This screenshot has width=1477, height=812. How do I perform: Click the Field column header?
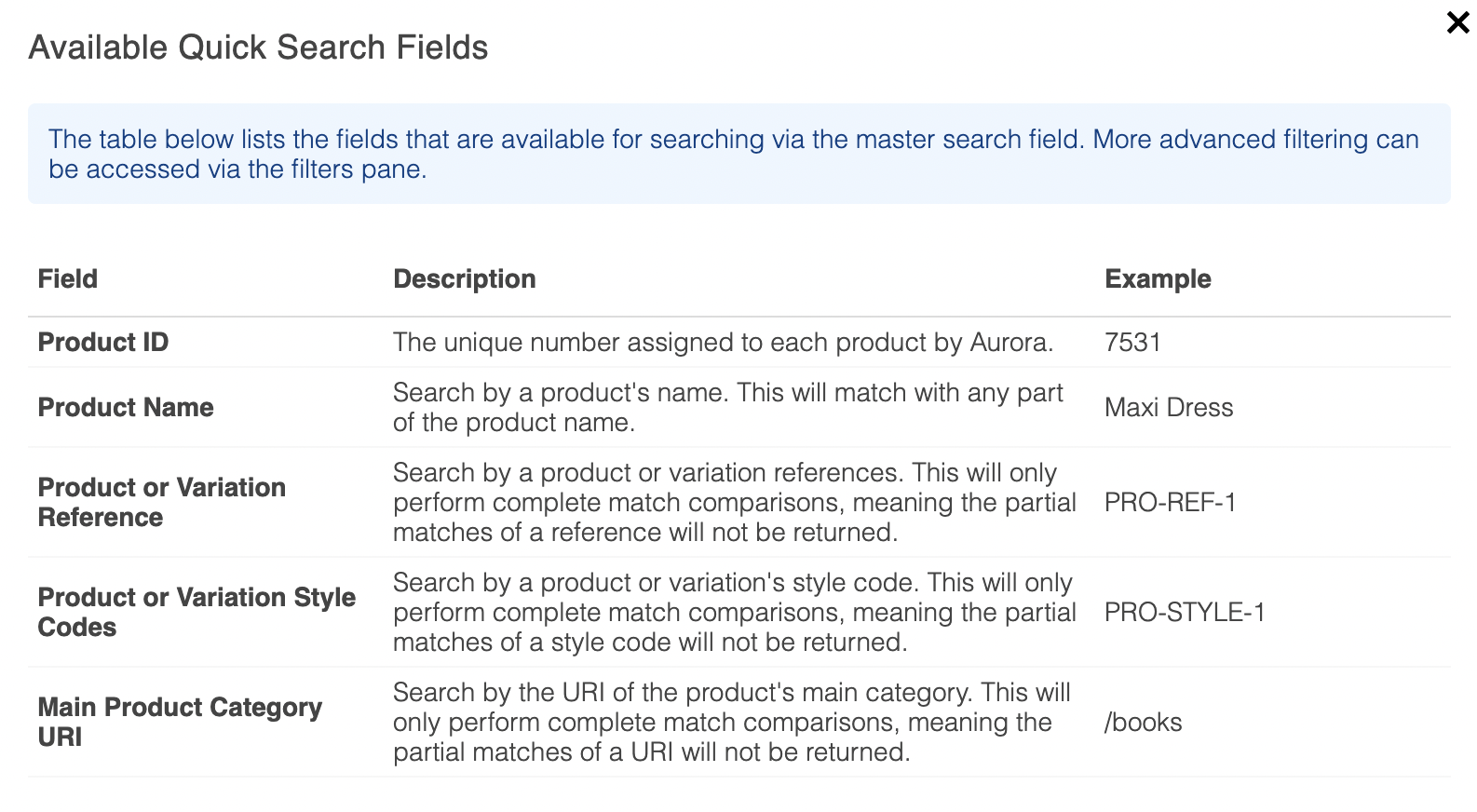pyautogui.click(x=68, y=279)
